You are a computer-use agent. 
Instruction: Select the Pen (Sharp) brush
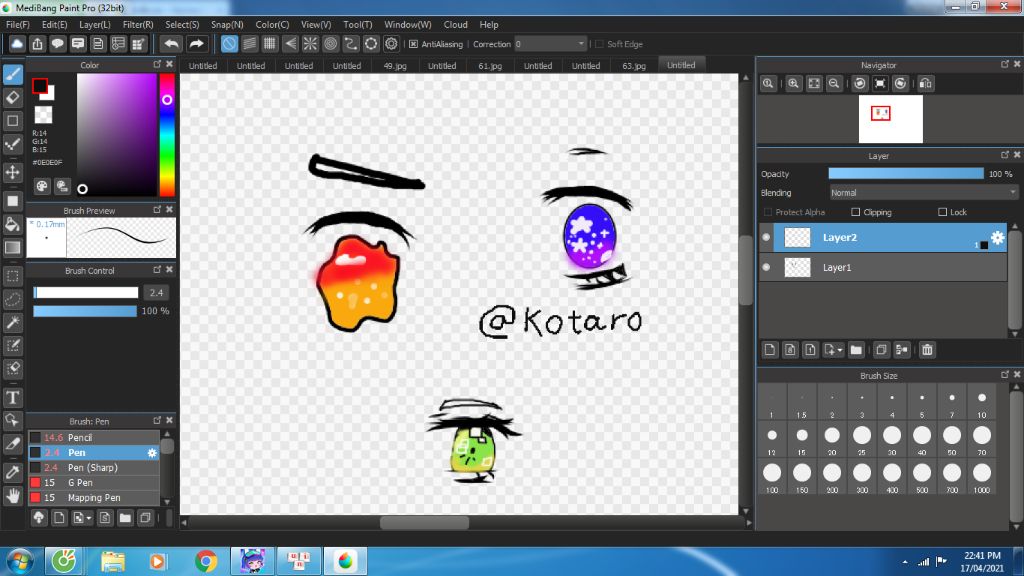pos(94,468)
